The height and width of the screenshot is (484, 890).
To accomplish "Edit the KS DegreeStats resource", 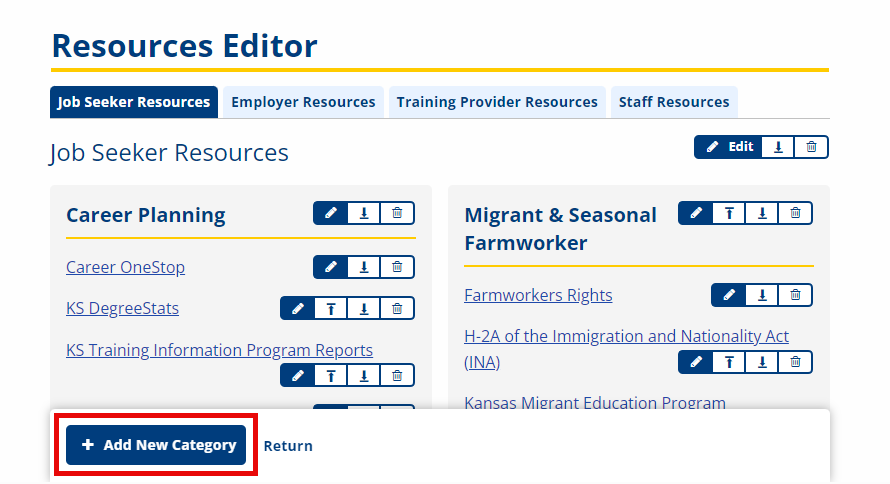I will pyautogui.click(x=297, y=309).
